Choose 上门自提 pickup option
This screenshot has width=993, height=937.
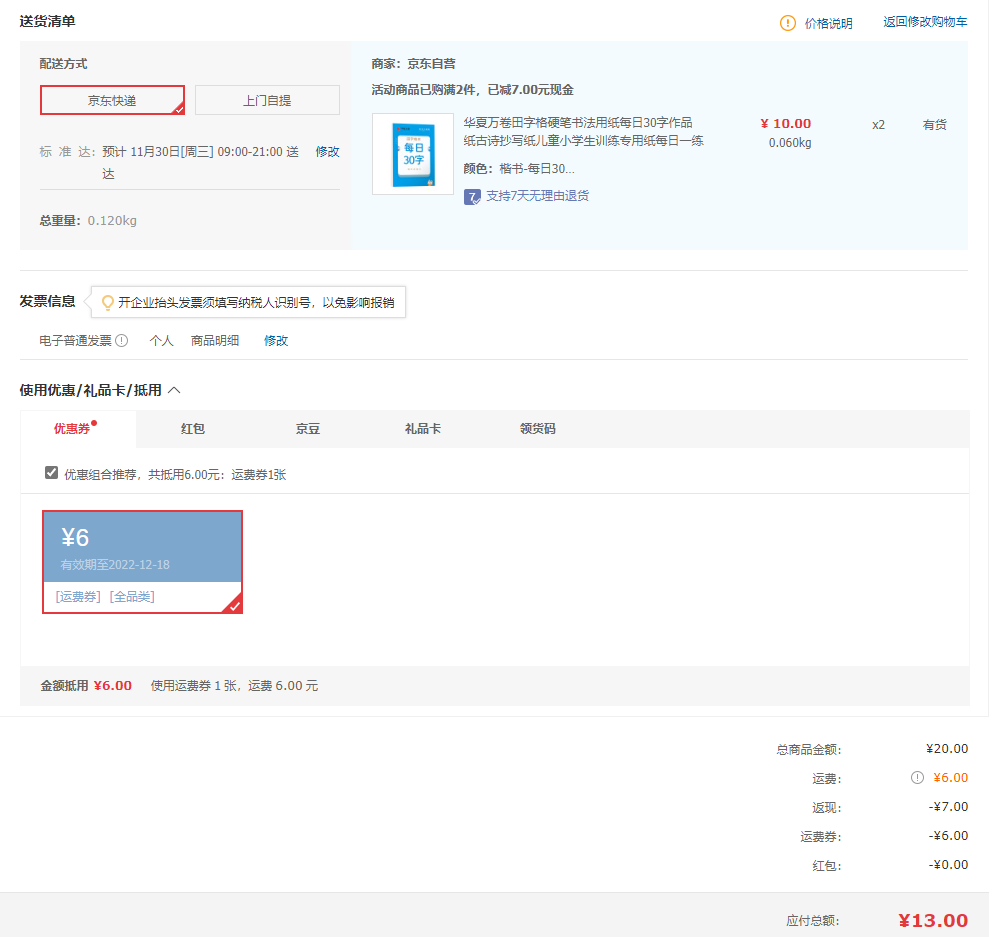point(267,100)
